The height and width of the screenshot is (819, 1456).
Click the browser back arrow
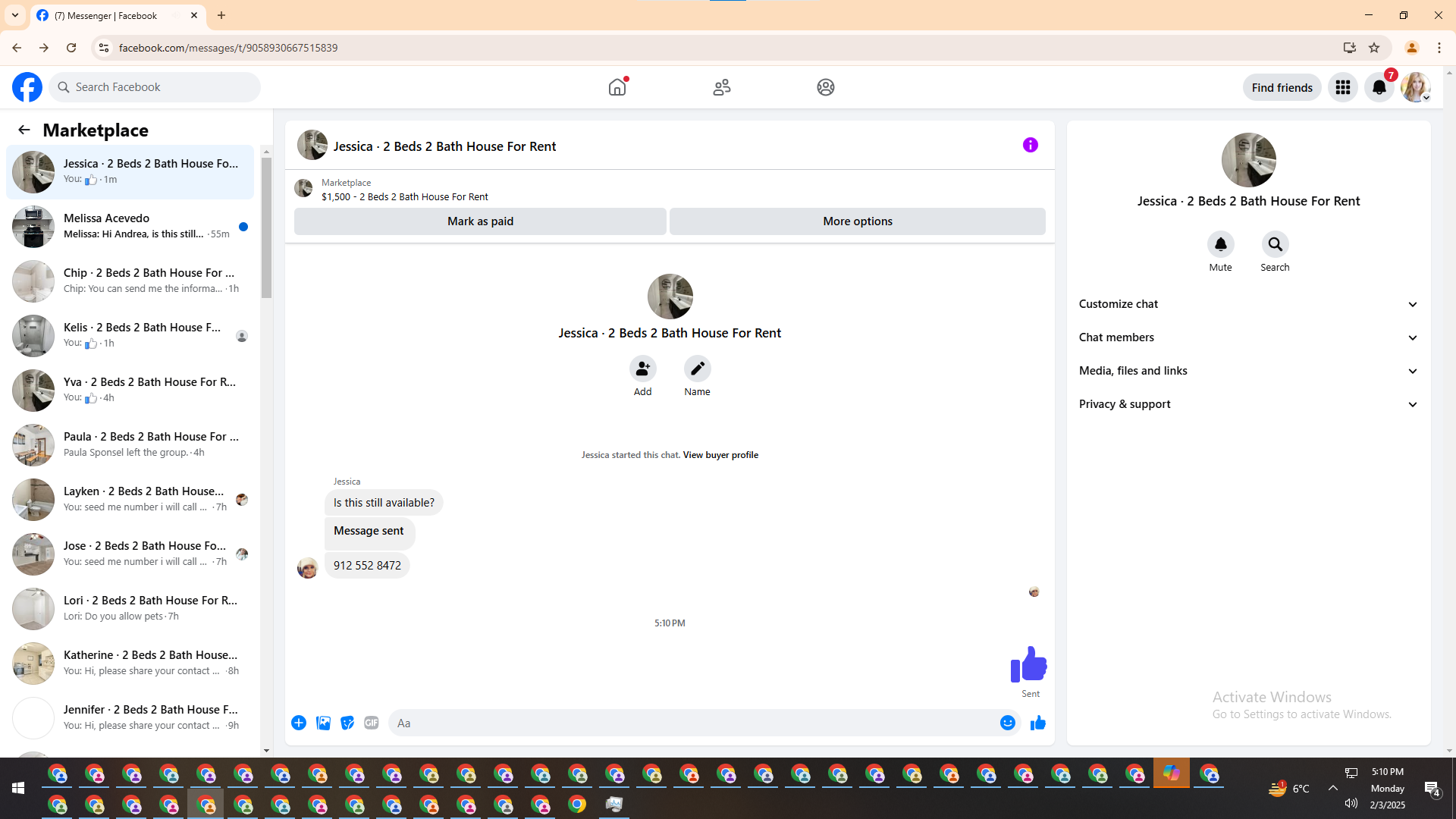pos(17,48)
